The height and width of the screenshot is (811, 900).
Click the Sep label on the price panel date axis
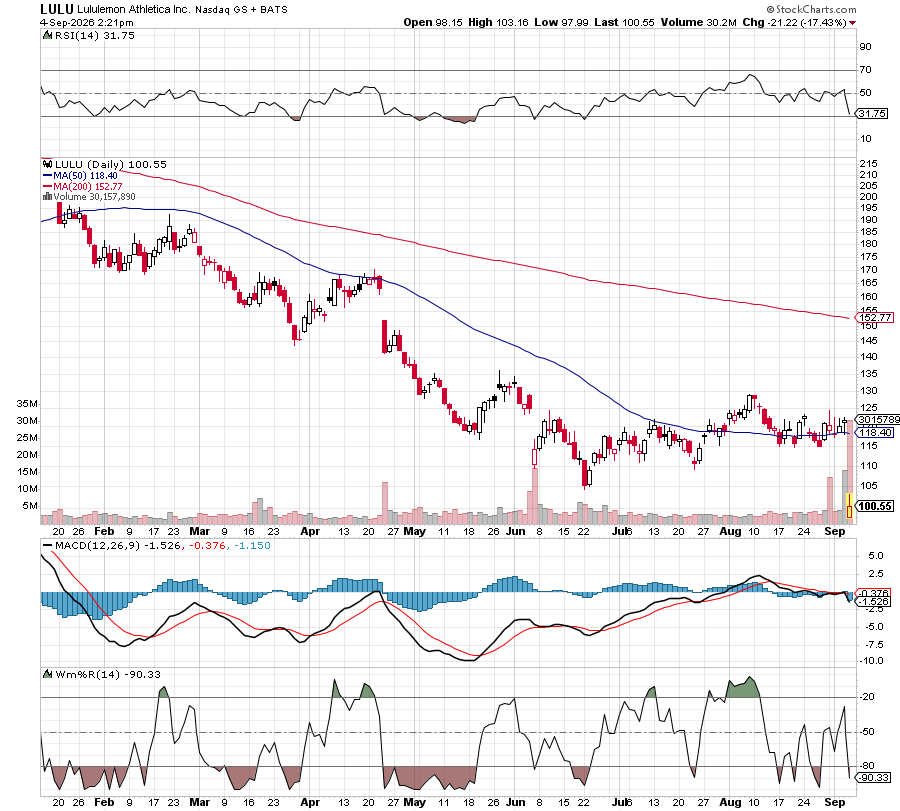tap(835, 531)
